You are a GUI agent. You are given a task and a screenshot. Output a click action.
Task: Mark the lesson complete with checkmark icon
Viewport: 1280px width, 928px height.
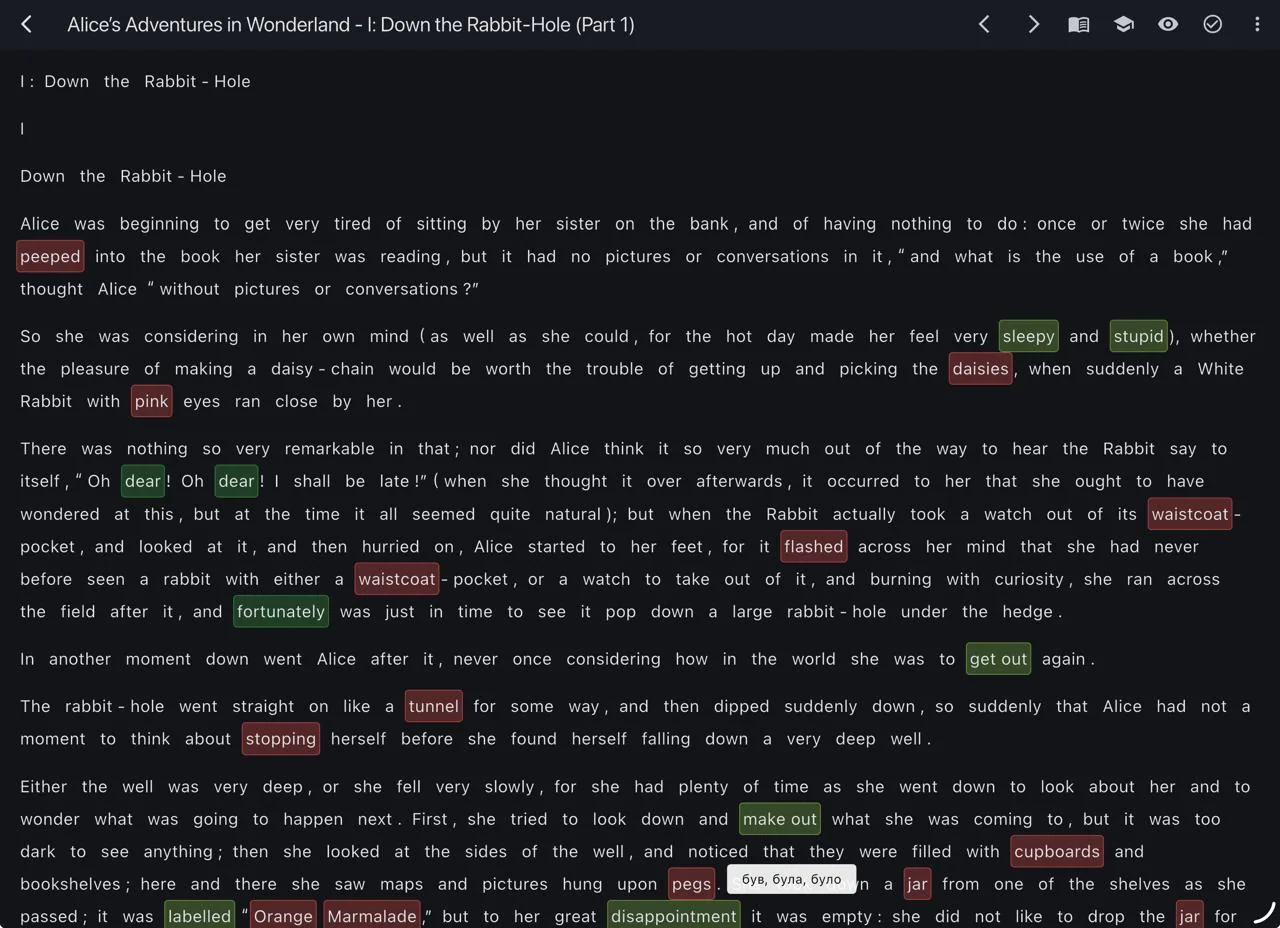tap(1213, 24)
